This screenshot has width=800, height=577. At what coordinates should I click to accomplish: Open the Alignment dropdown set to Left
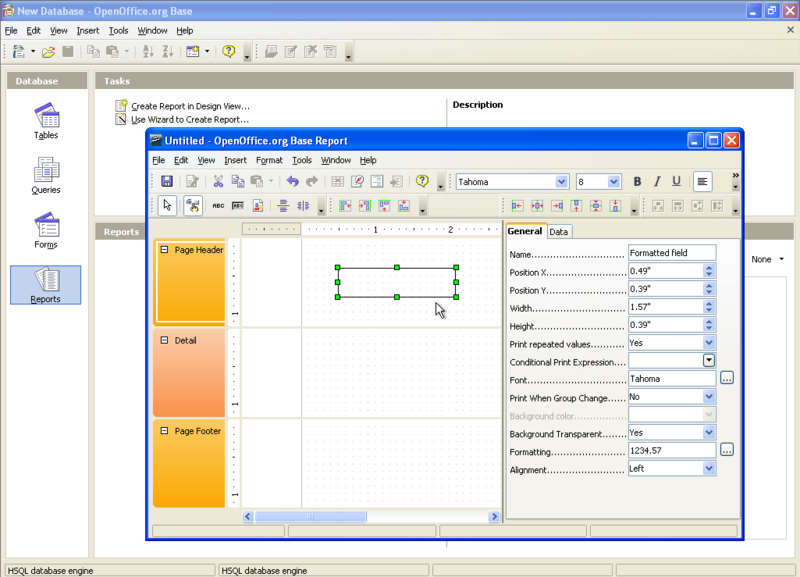tap(709, 468)
